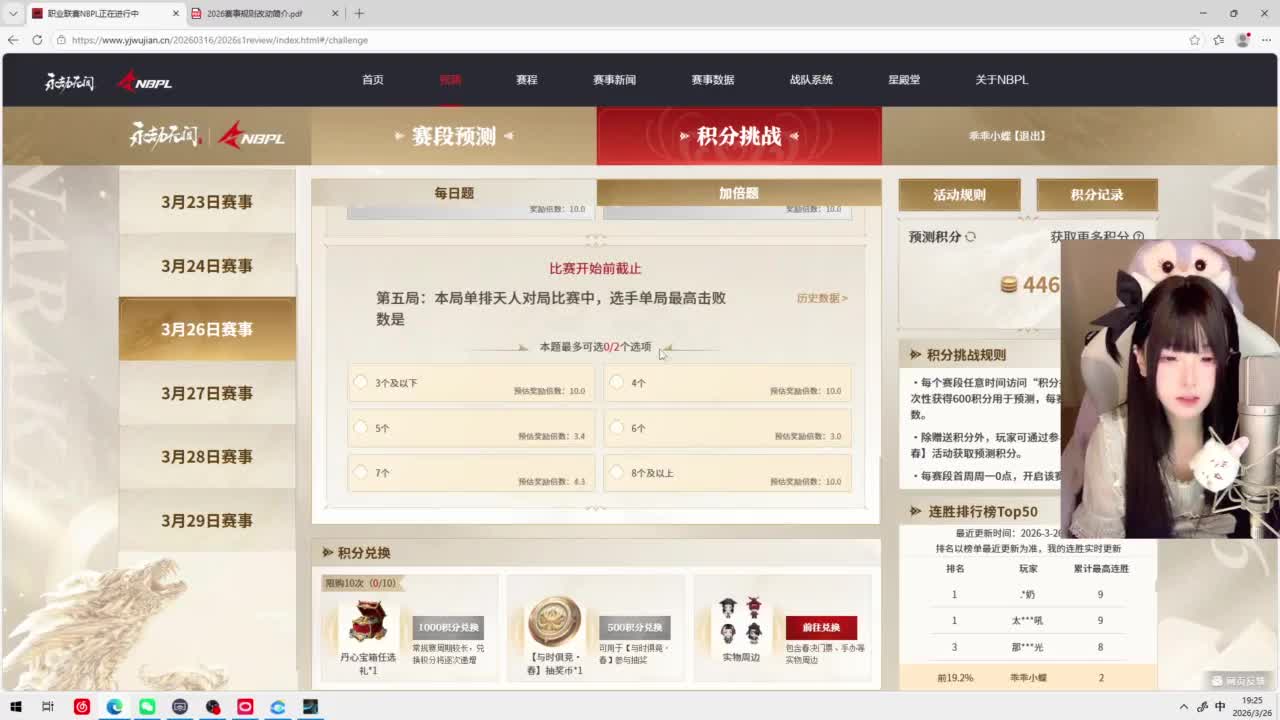Select 3月26日赛事 in the date list

pyautogui.click(x=207, y=329)
